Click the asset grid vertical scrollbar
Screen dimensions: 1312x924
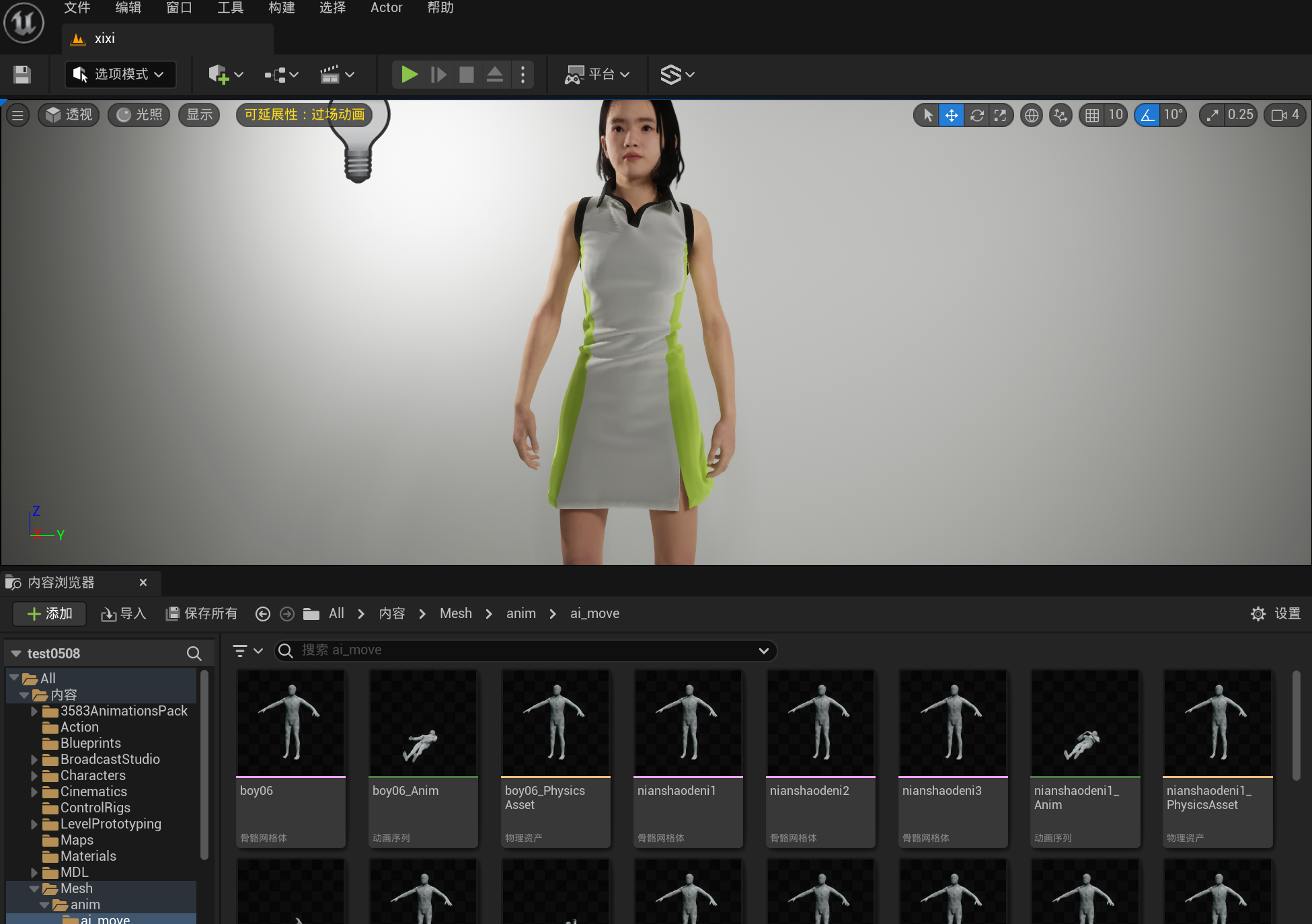click(1296, 726)
